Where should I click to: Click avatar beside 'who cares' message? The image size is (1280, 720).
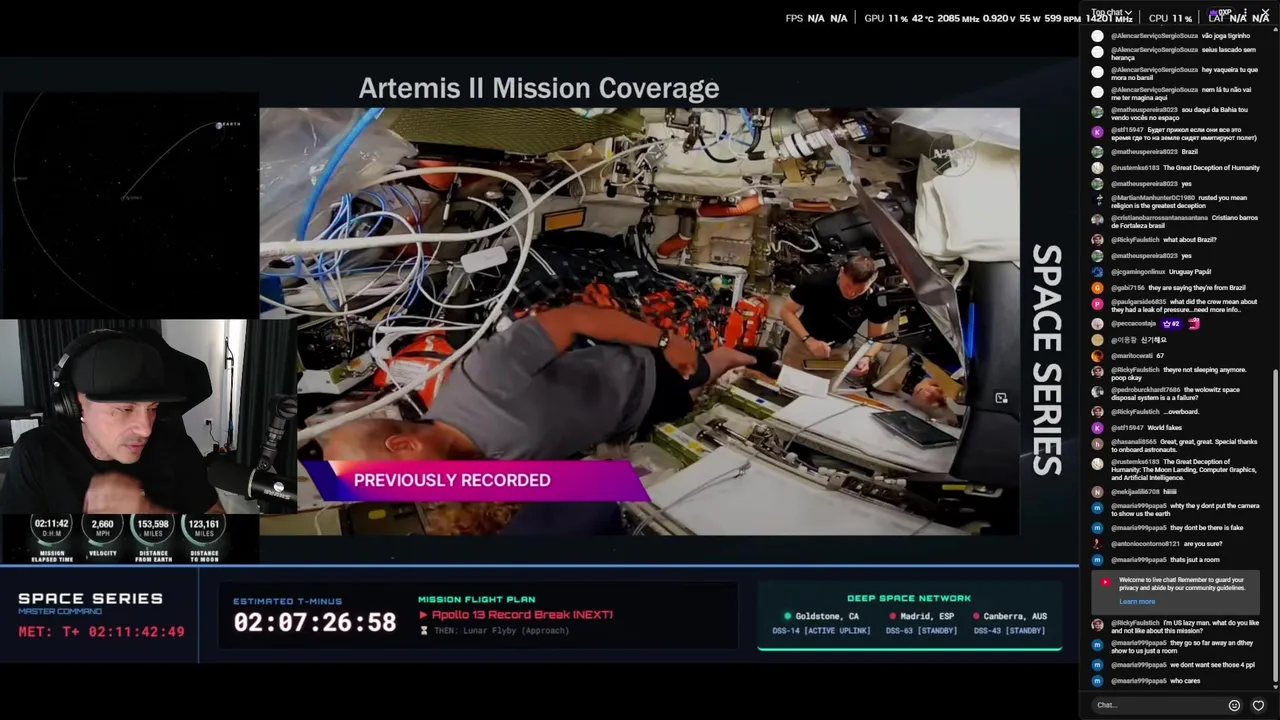click(x=1097, y=681)
